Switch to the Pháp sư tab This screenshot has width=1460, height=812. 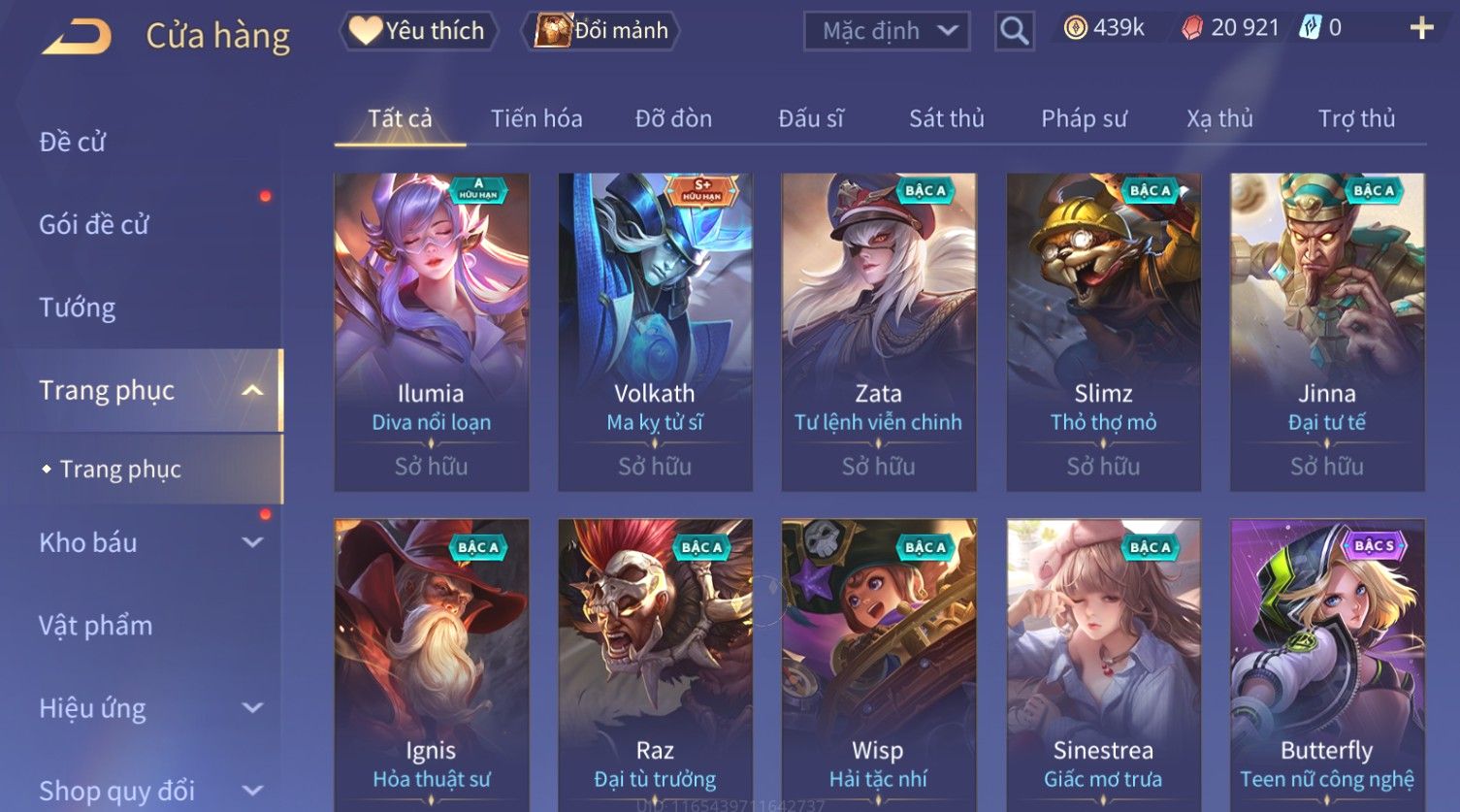[1084, 118]
